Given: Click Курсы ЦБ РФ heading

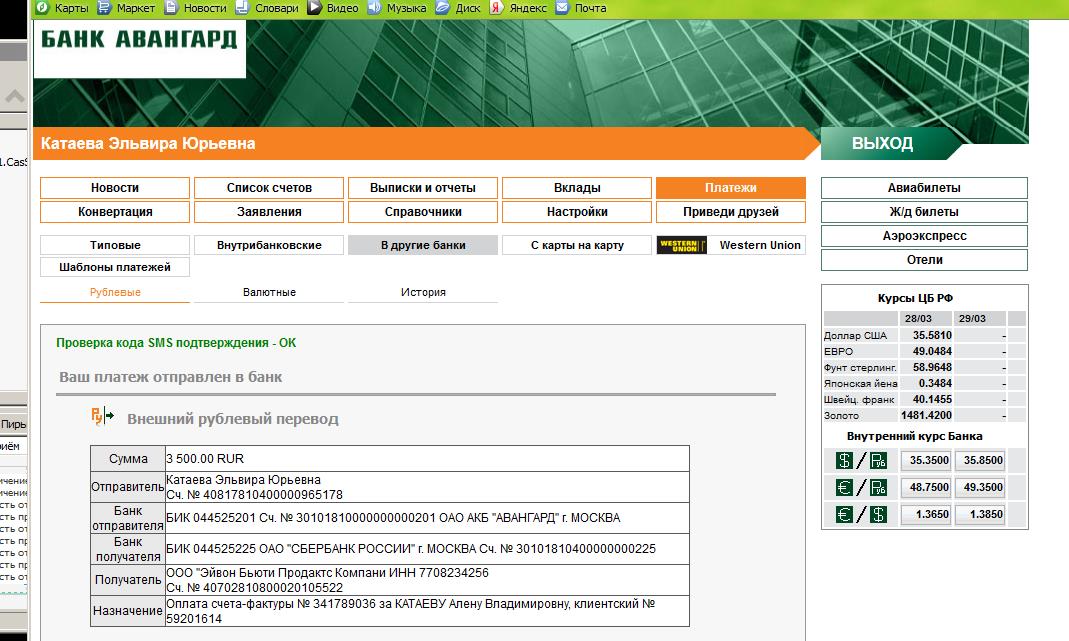Looking at the screenshot, I should coord(915,298).
